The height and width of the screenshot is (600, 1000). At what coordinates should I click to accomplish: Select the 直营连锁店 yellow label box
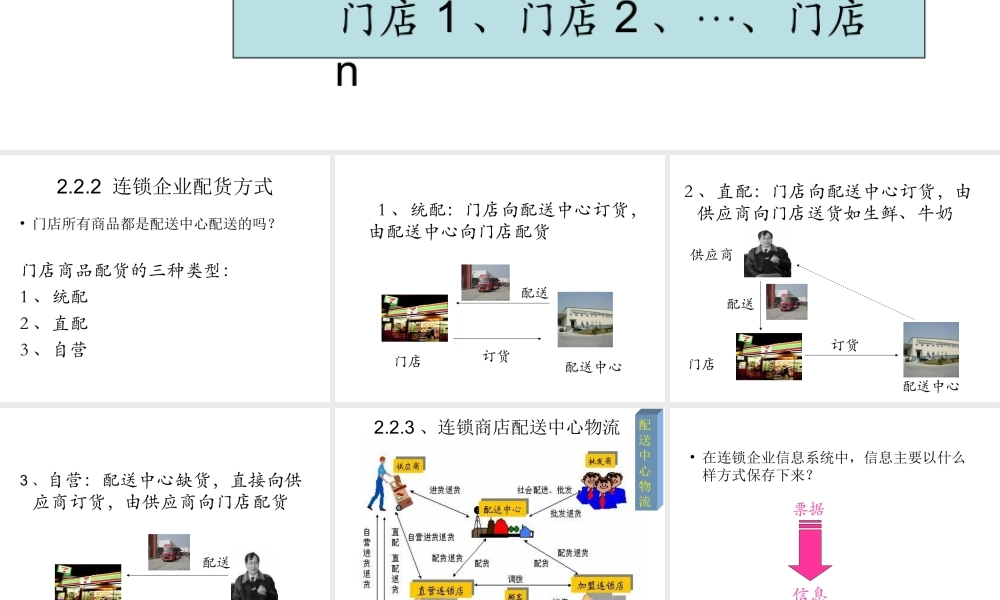(x=441, y=588)
